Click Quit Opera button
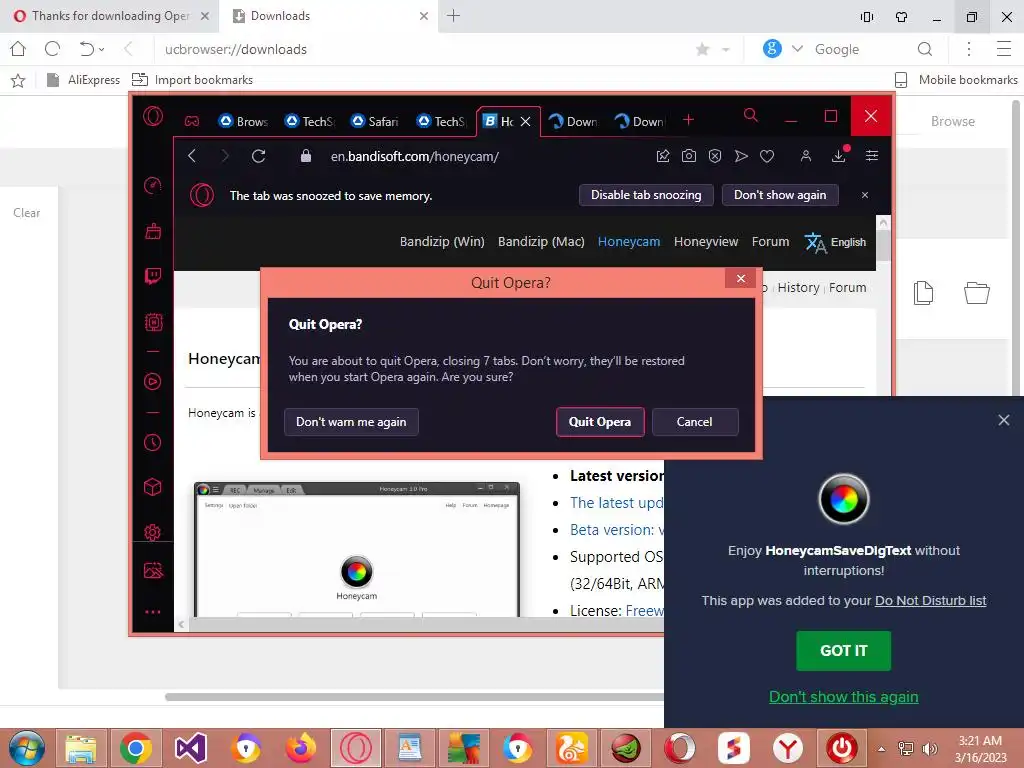The width and height of the screenshot is (1024, 768). (600, 422)
